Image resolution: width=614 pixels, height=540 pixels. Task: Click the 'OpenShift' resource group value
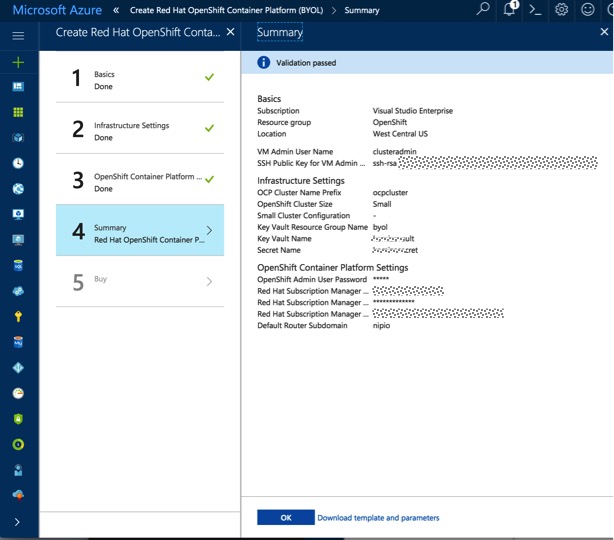click(x=390, y=122)
